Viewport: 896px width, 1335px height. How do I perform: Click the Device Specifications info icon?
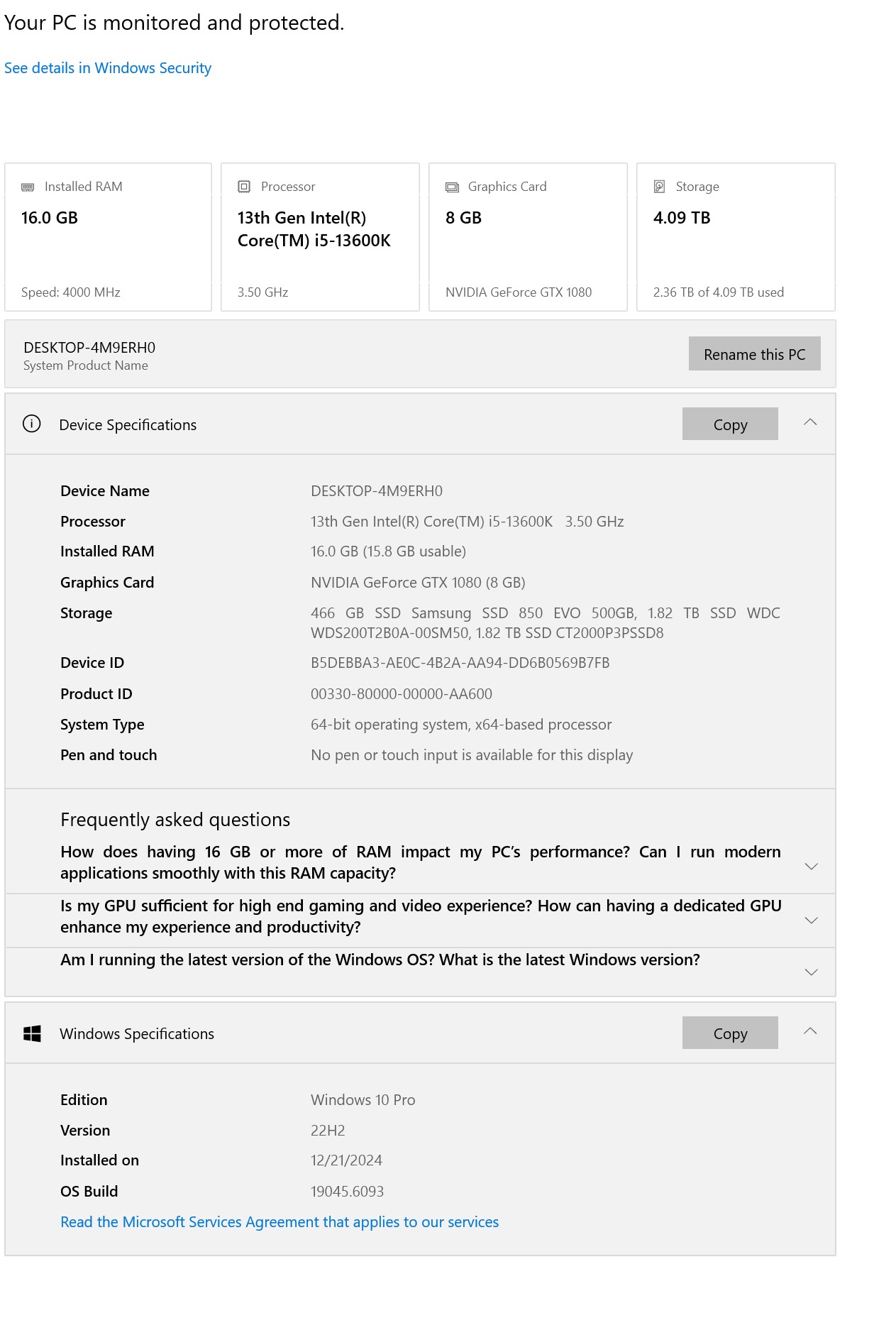32,424
